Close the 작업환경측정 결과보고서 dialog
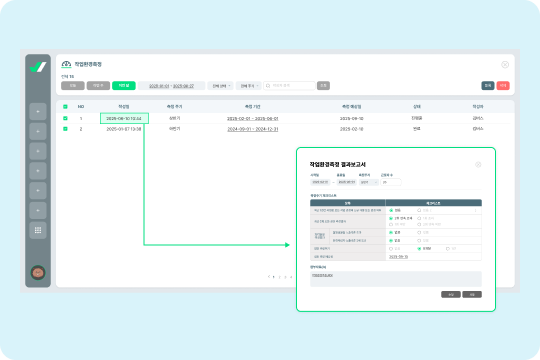The image size is (540, 360). point(478,165)
